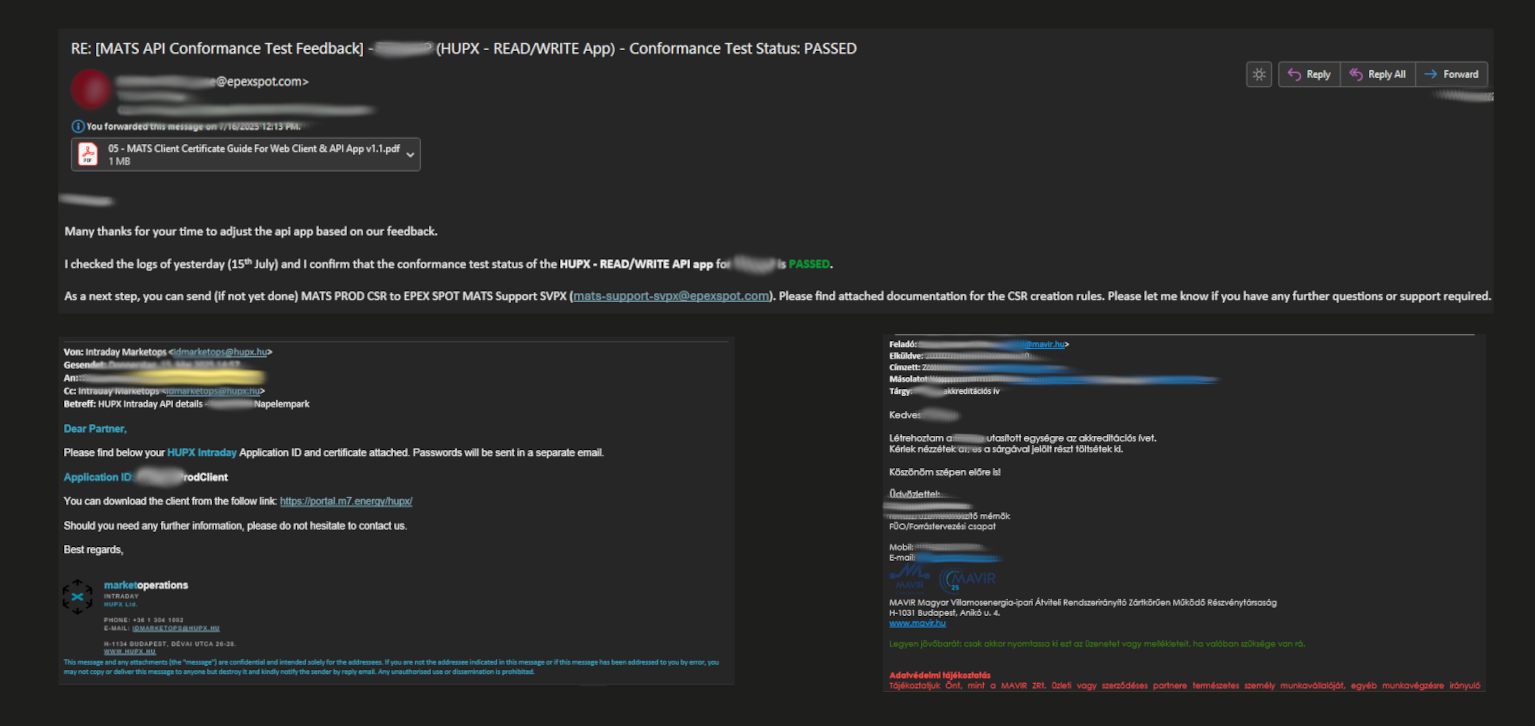Click the @mavir.hu sender address link
This screenshot has width=1535, height=726.
1046,344
